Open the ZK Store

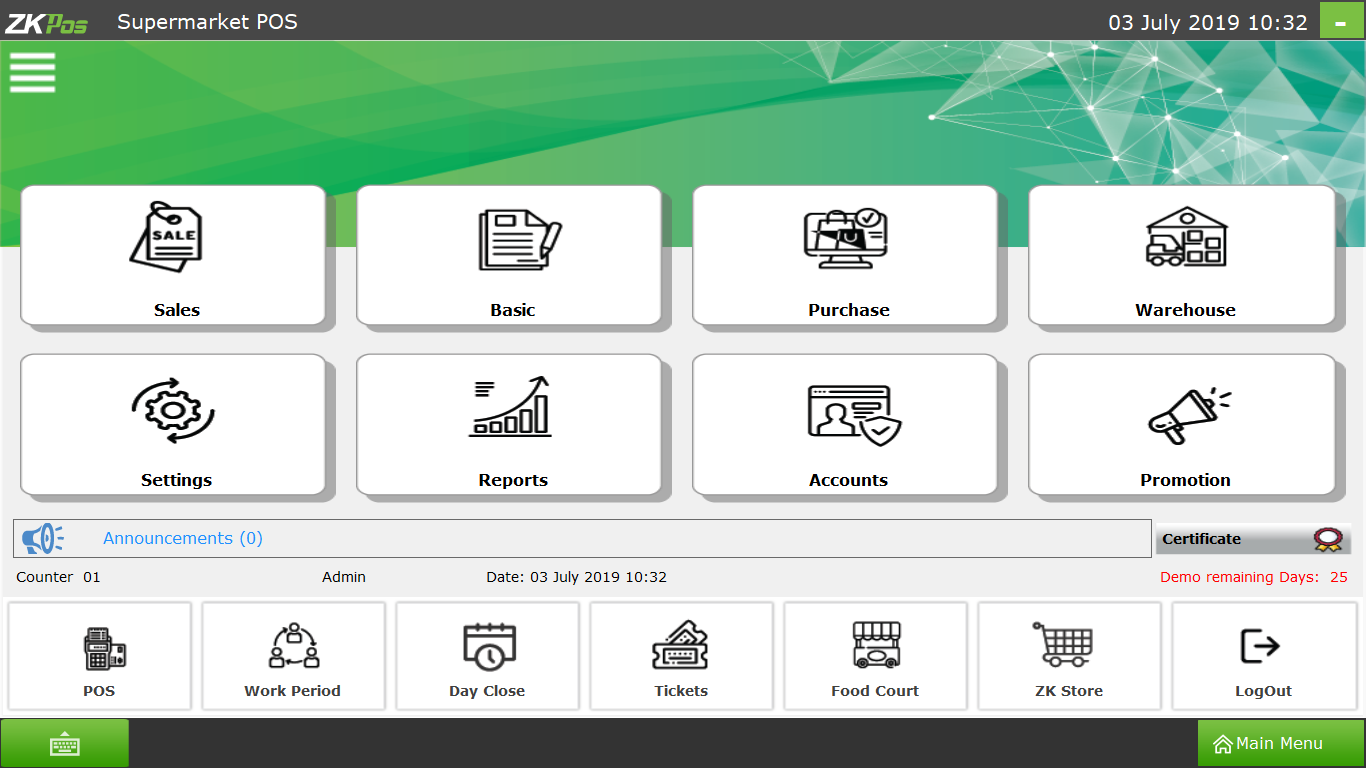tap(1069, 656)
